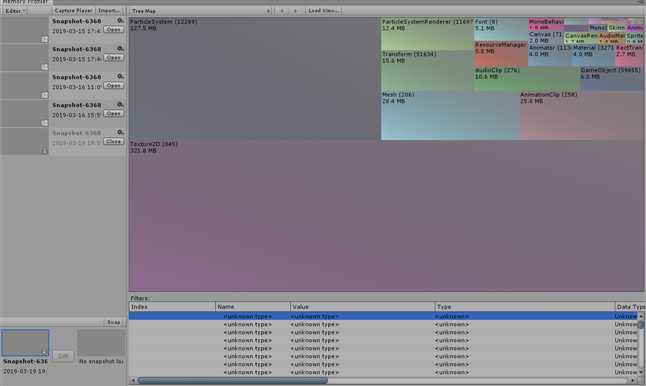Sort table by Type column header

[x=525, y=307]
